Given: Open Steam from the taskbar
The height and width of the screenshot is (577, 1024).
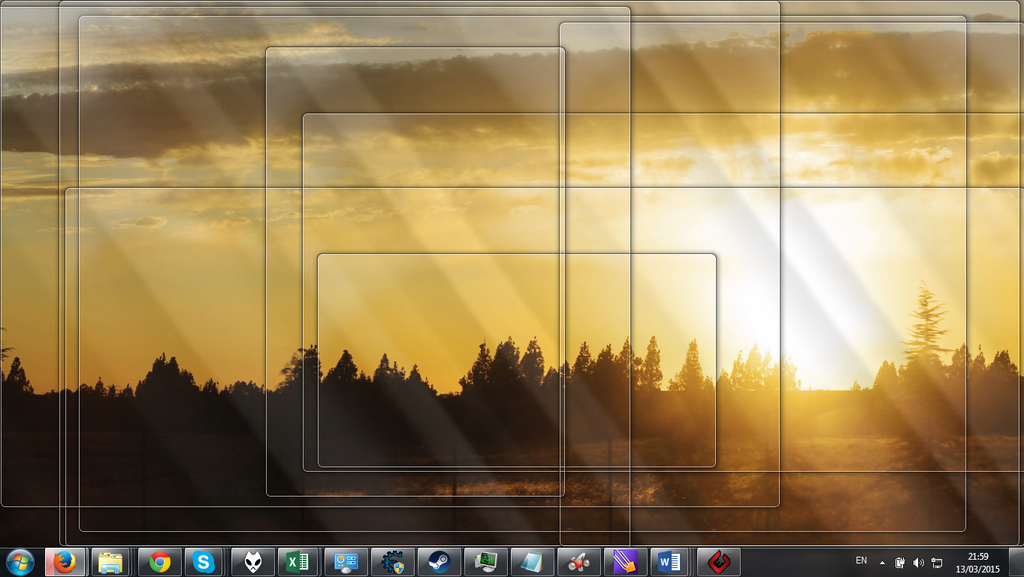Looking at the screenshot, I should (x=439, y=562).
